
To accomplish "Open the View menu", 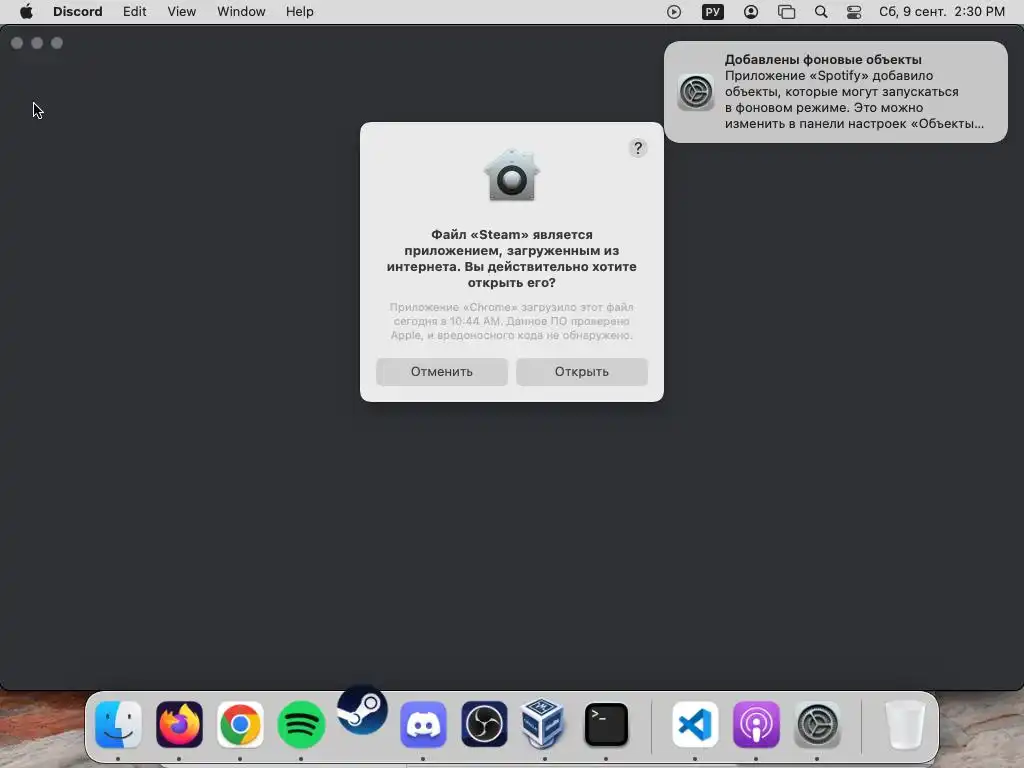I will click(x=182, y=12).
